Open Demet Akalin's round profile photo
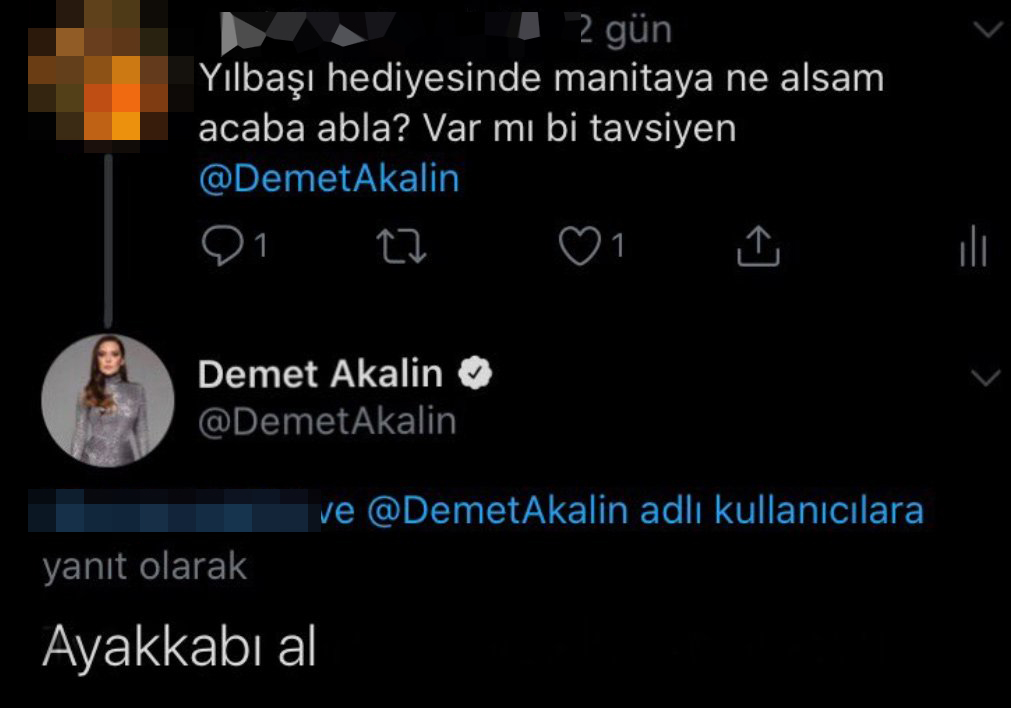The image size is (1011, 708). point(108,400)
